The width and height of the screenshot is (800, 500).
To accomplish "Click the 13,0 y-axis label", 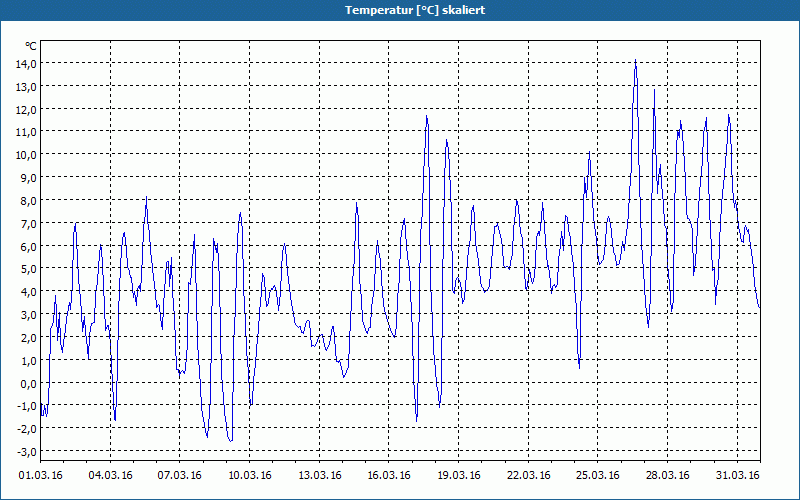I will [27, 87].
